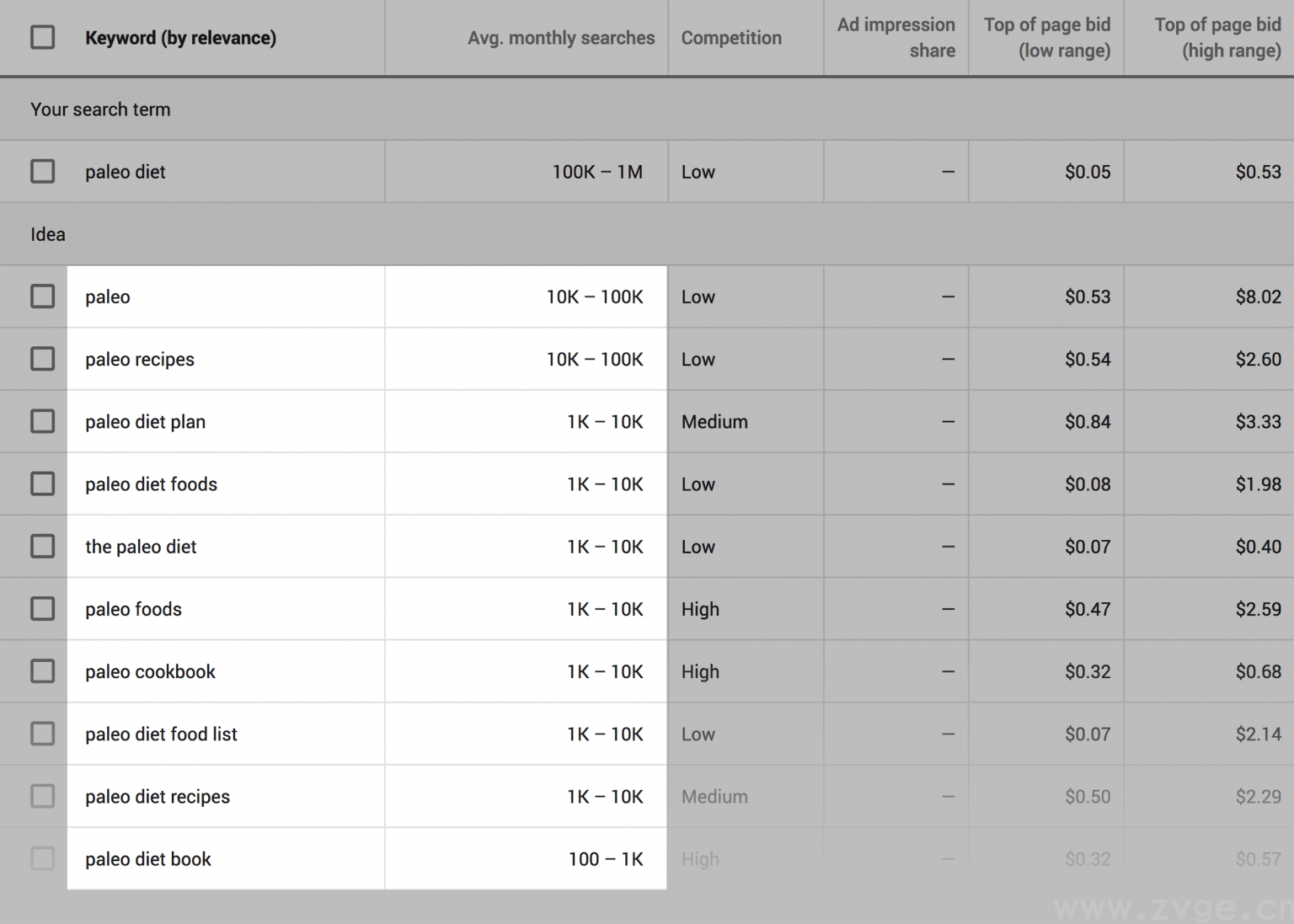Tick the checkbox beside 'paleo diet book'

coord(42,858)
